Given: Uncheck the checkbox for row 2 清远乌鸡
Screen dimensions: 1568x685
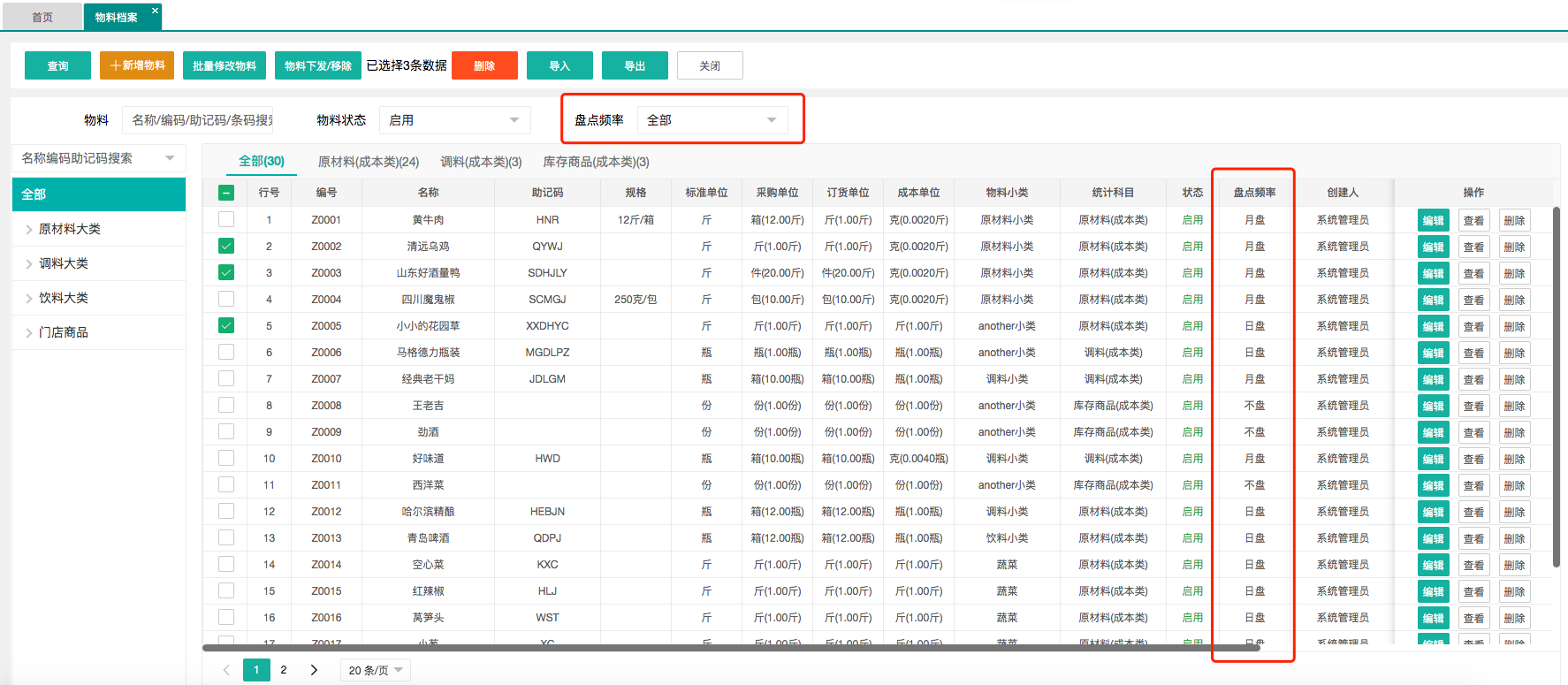Looking at the screenshot, I should (226, 246).
